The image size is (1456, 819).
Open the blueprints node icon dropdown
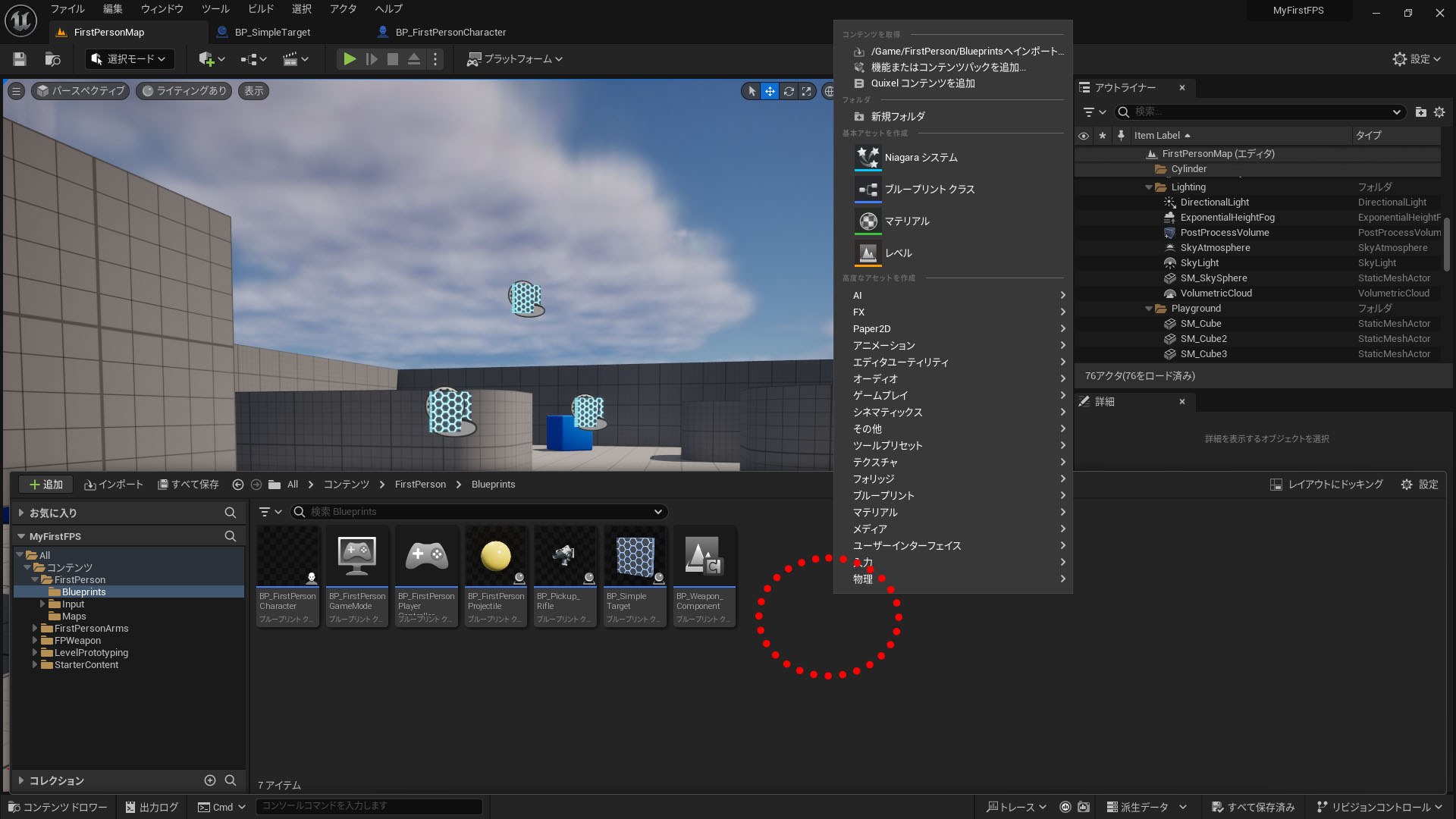[x=253, y=59]
